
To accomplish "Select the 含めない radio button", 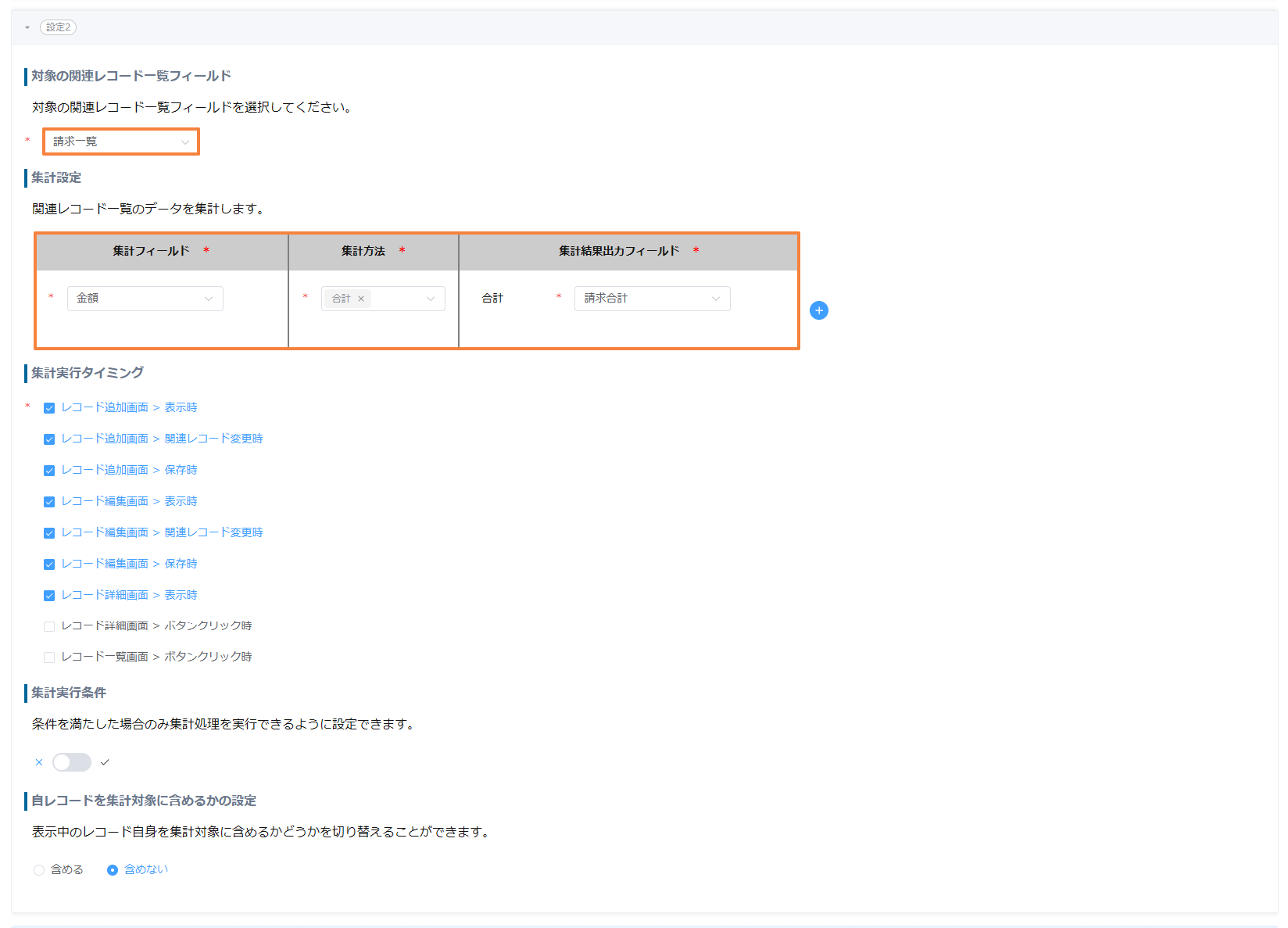I will coord(113,870).
